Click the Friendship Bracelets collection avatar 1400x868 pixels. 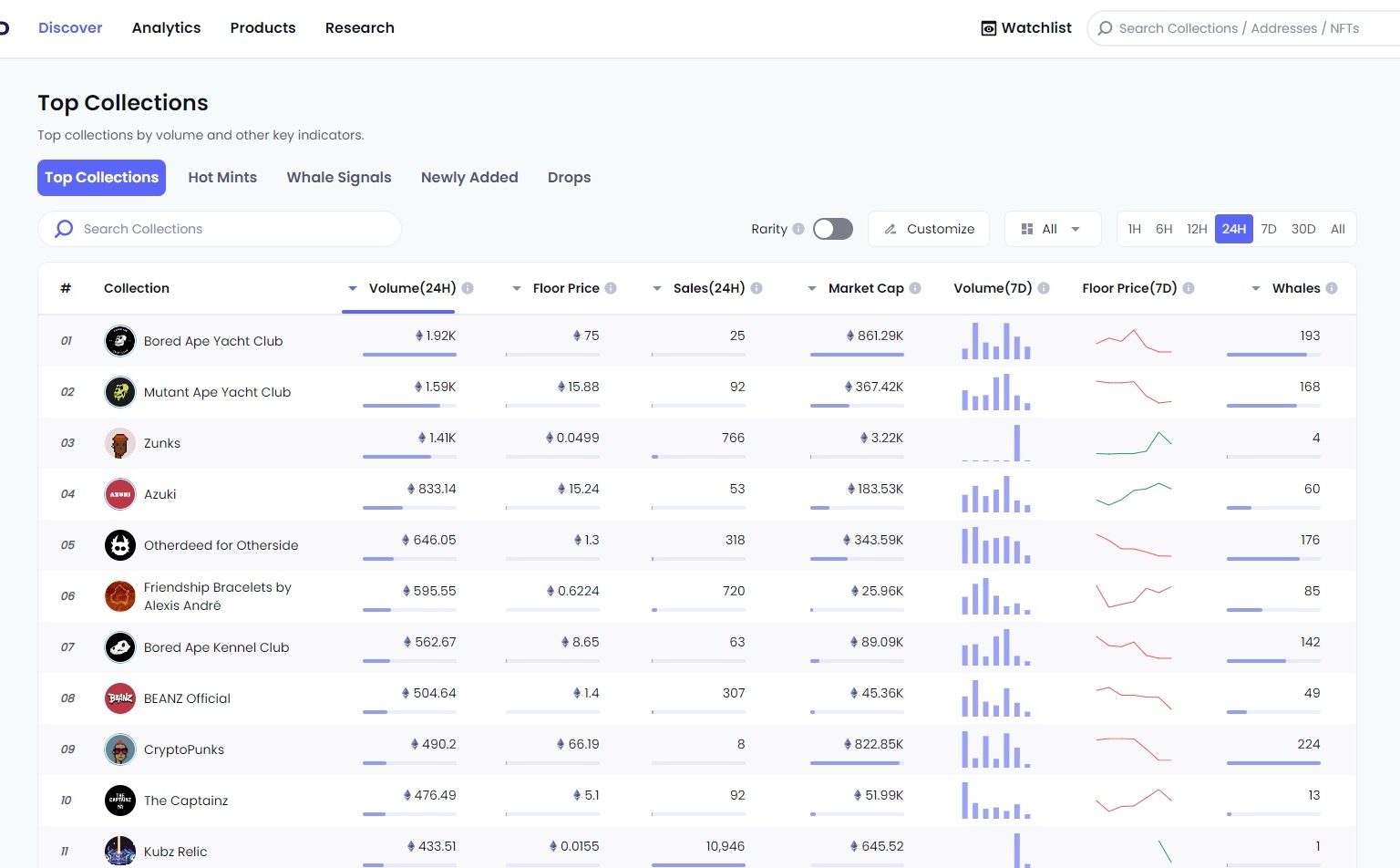[x=119, y=596]
